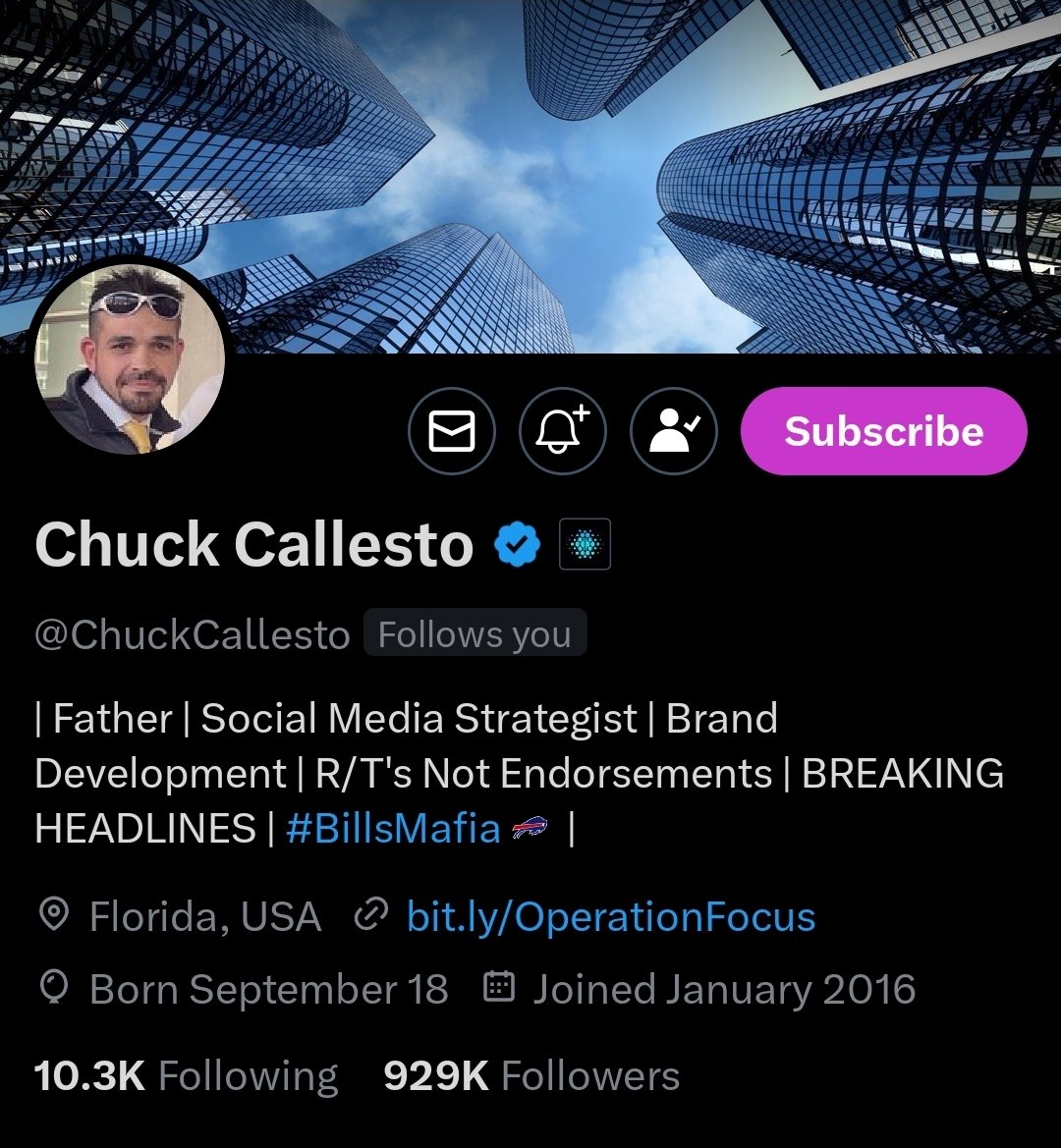1061x1148 pixels.
Task: View the skyscraper header banner image
Action: click(x=530, y=176)
